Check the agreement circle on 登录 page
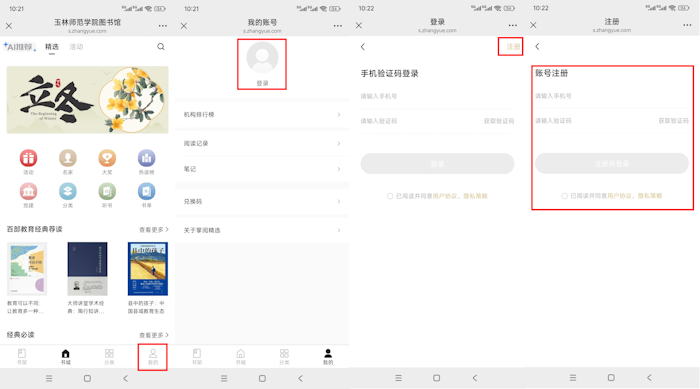The image size is (700, 389). (390, 196)
